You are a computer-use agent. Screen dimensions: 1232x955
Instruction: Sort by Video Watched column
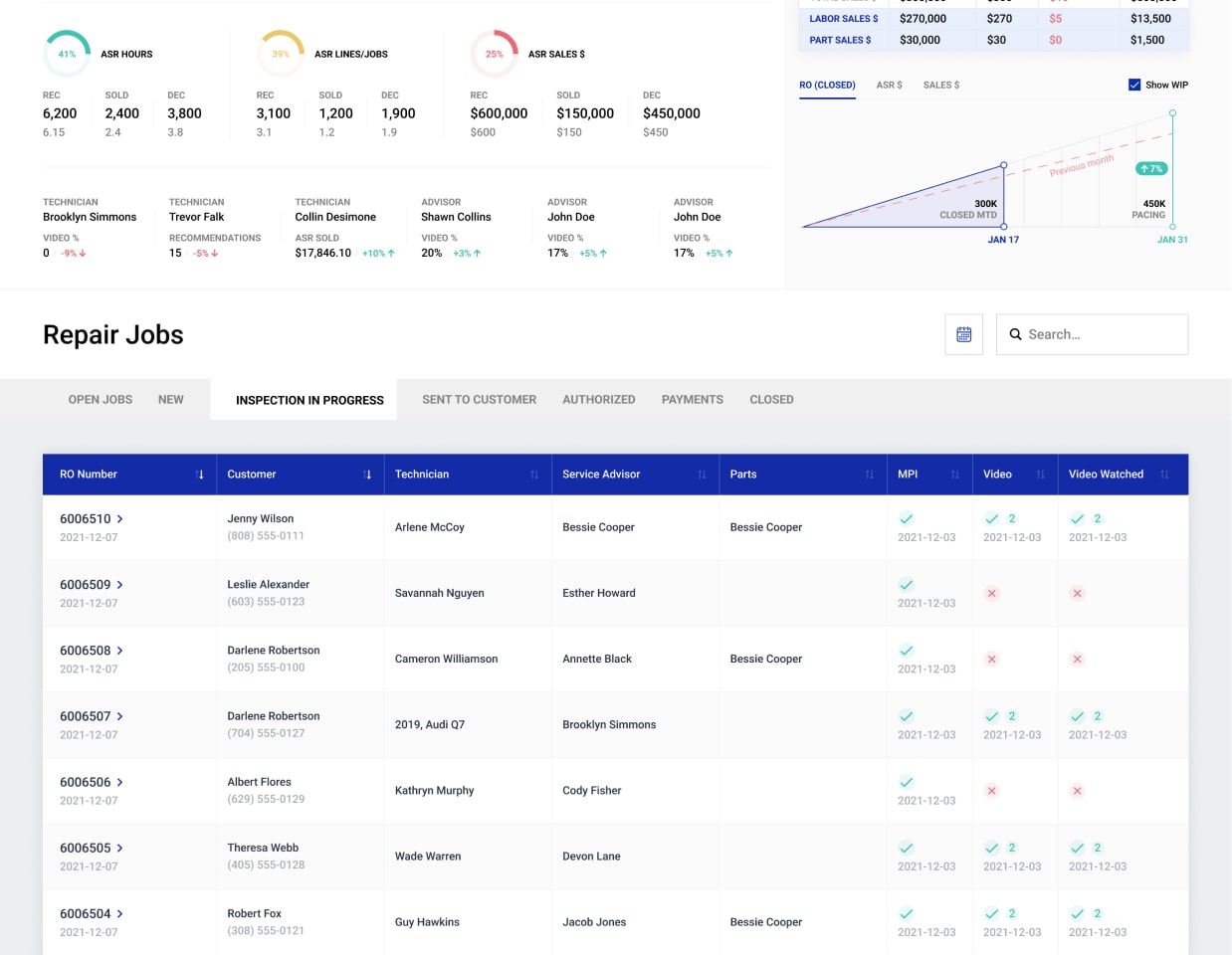(x=1164, y=475)
